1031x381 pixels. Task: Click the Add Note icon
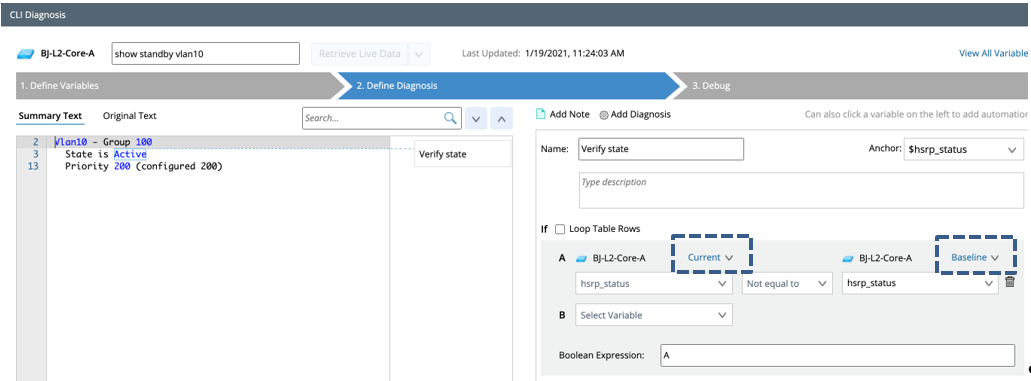pyautogui.click(x=541, y=114)
